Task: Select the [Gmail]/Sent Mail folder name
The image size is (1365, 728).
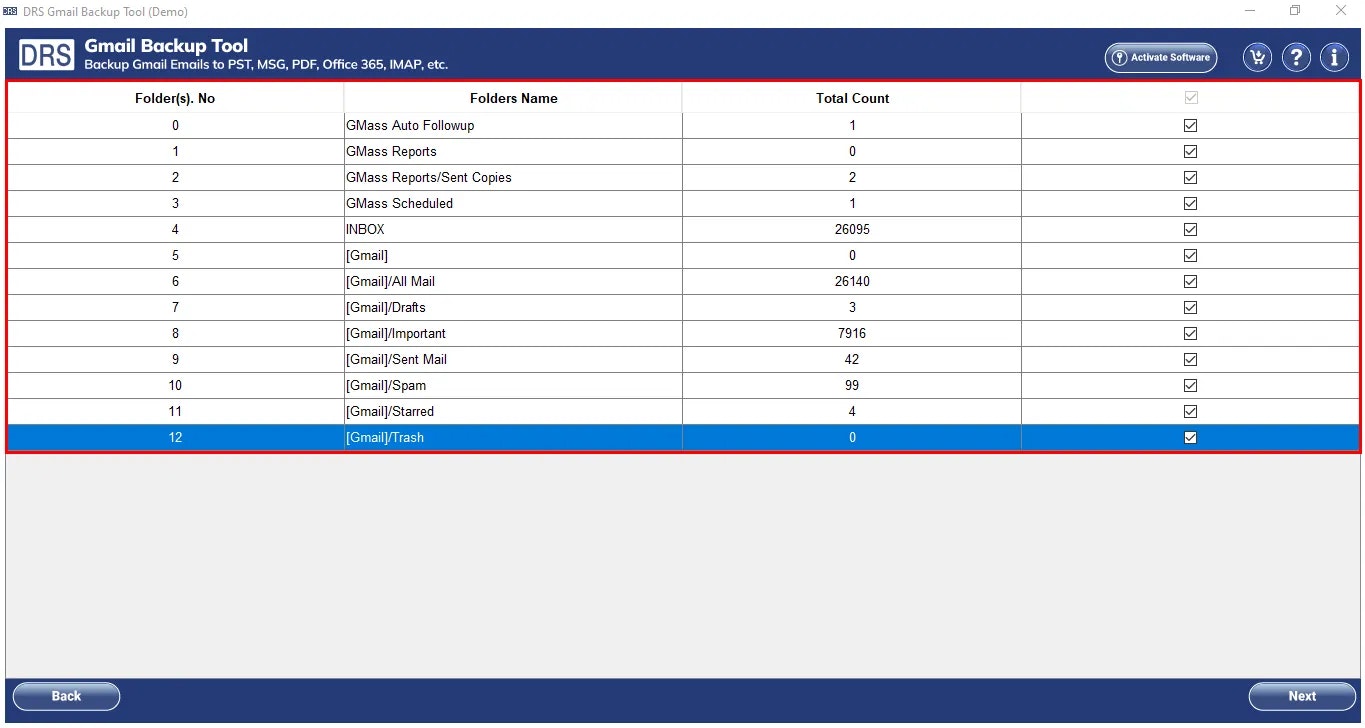Action: click(x=396, y=359)
